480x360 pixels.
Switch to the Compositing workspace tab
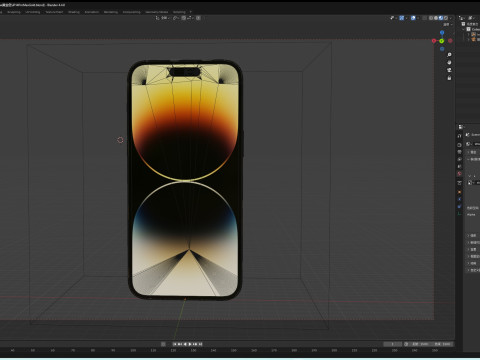[x=131, y=12]
